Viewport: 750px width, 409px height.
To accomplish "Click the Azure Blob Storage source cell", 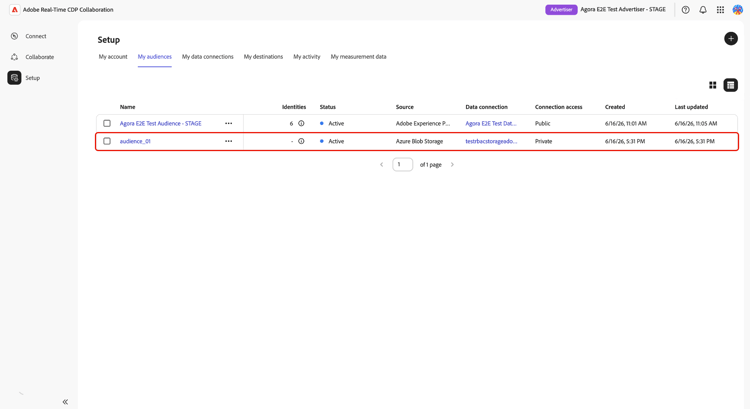I will pos(419,141).
